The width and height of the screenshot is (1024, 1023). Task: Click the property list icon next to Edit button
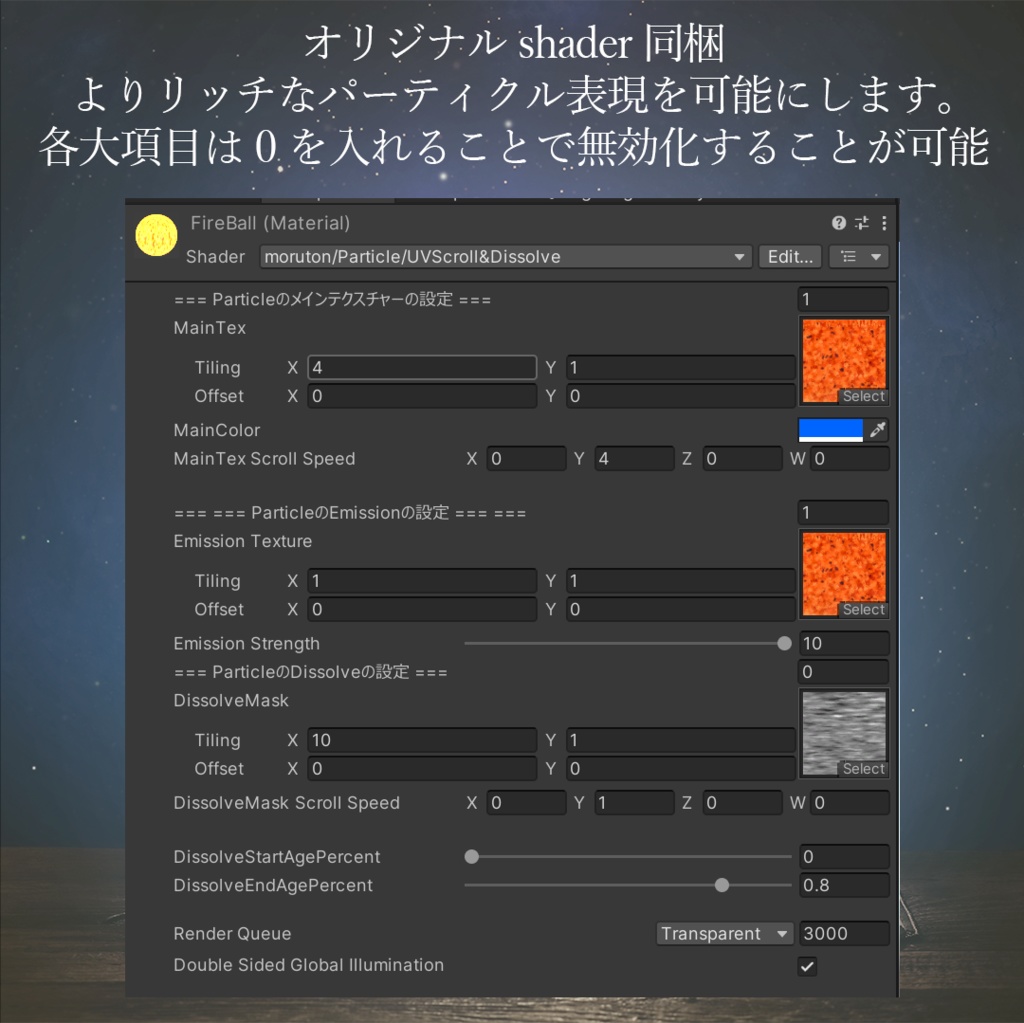pyautogui.click(x=849, y=257)
